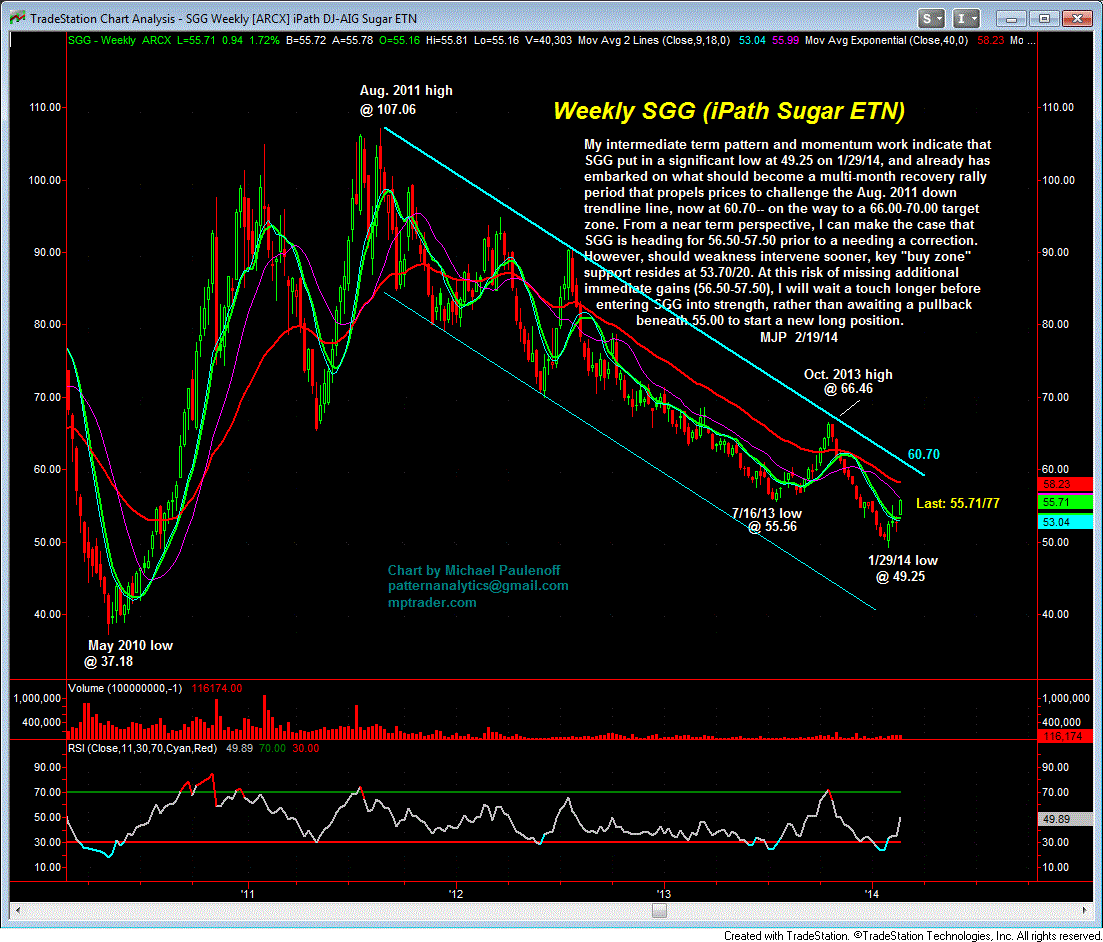Image resolution: width=1103 pixels, height=942 pixels.
Task: Click the '14 year label on time axis
Action: pos(872,894)
